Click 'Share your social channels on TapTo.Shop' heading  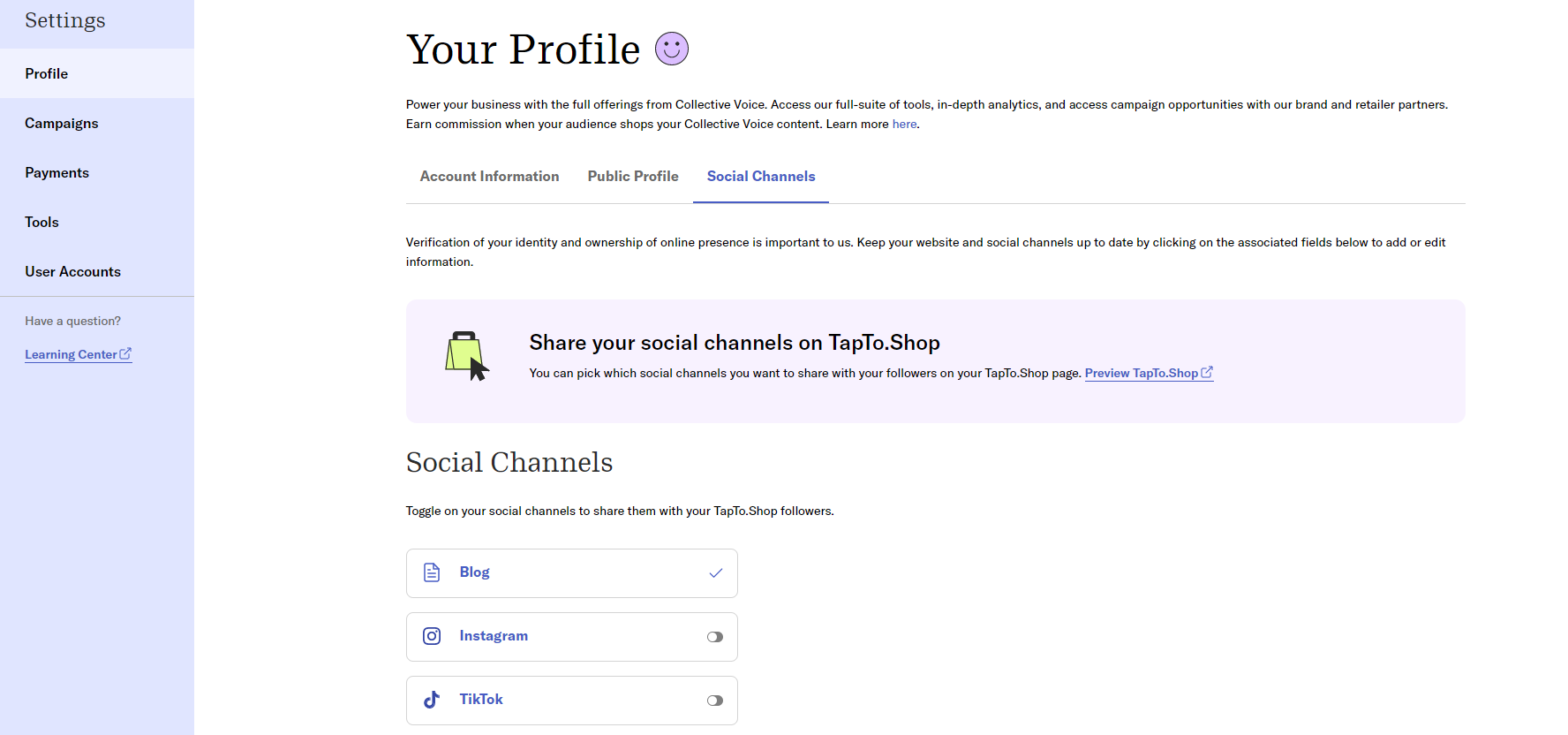735,343
